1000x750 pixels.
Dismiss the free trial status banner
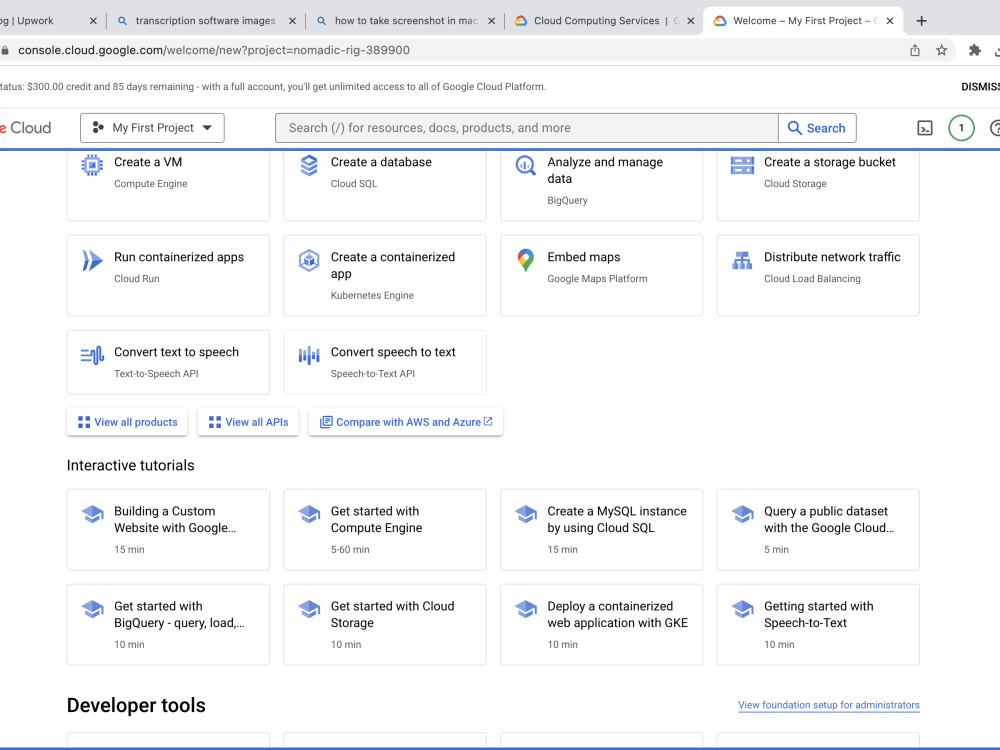980,87
